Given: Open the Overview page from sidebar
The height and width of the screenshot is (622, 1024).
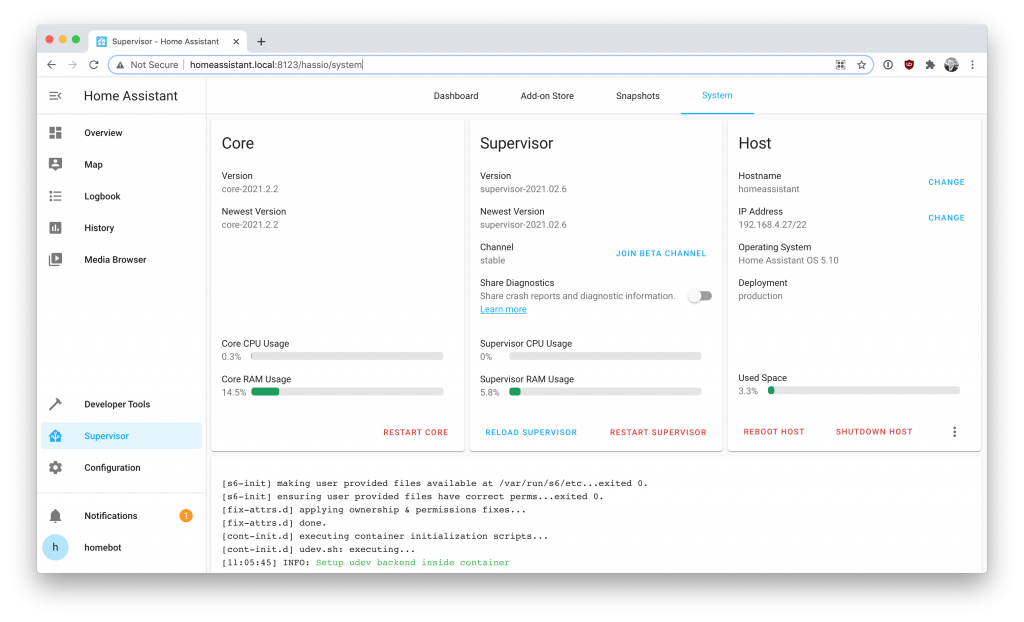Looking at the screenshot, I should click(102, 132).
